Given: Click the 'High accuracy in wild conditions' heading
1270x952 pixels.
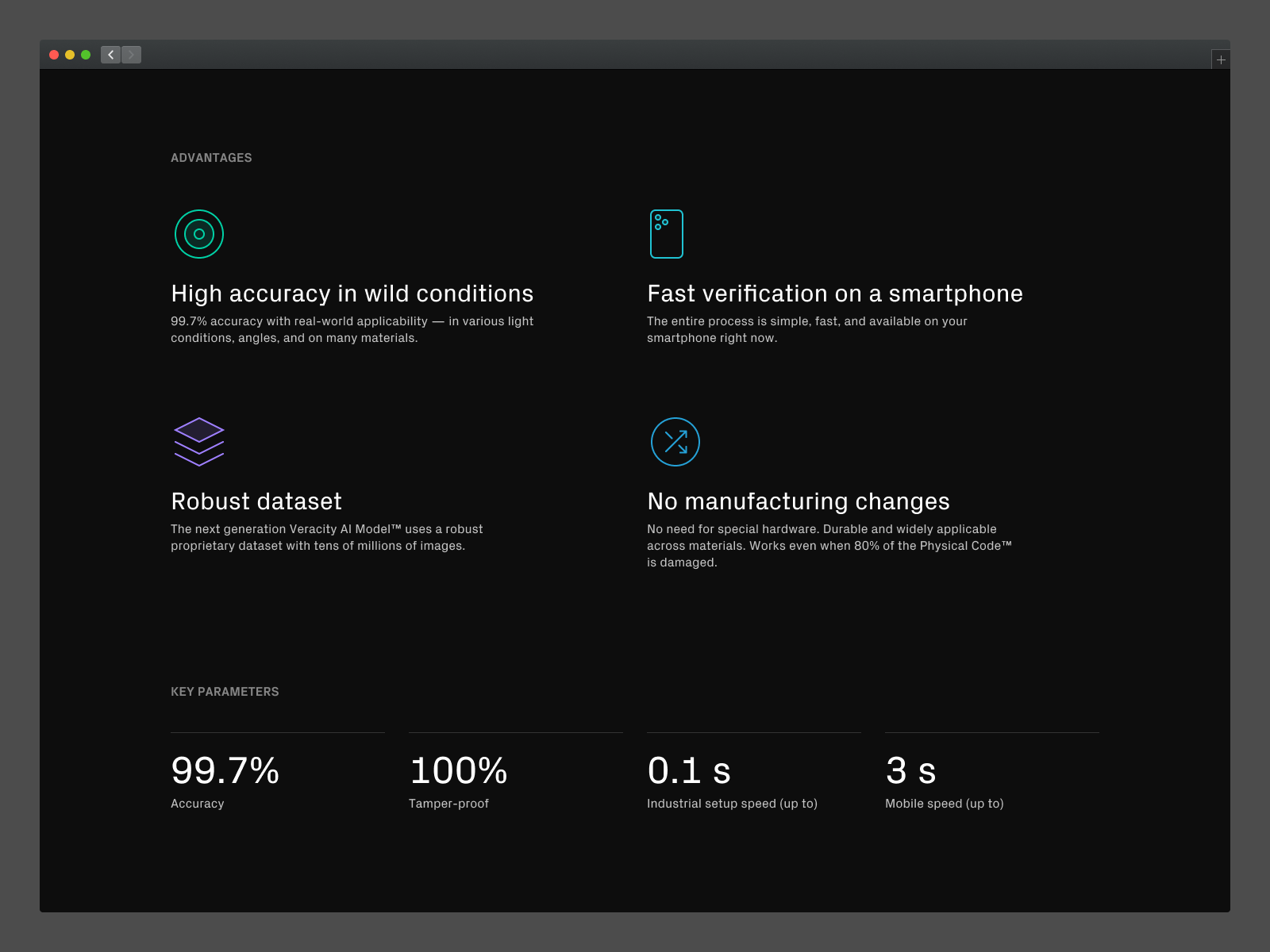Looking at the screenshot, I should pos(352,293).
